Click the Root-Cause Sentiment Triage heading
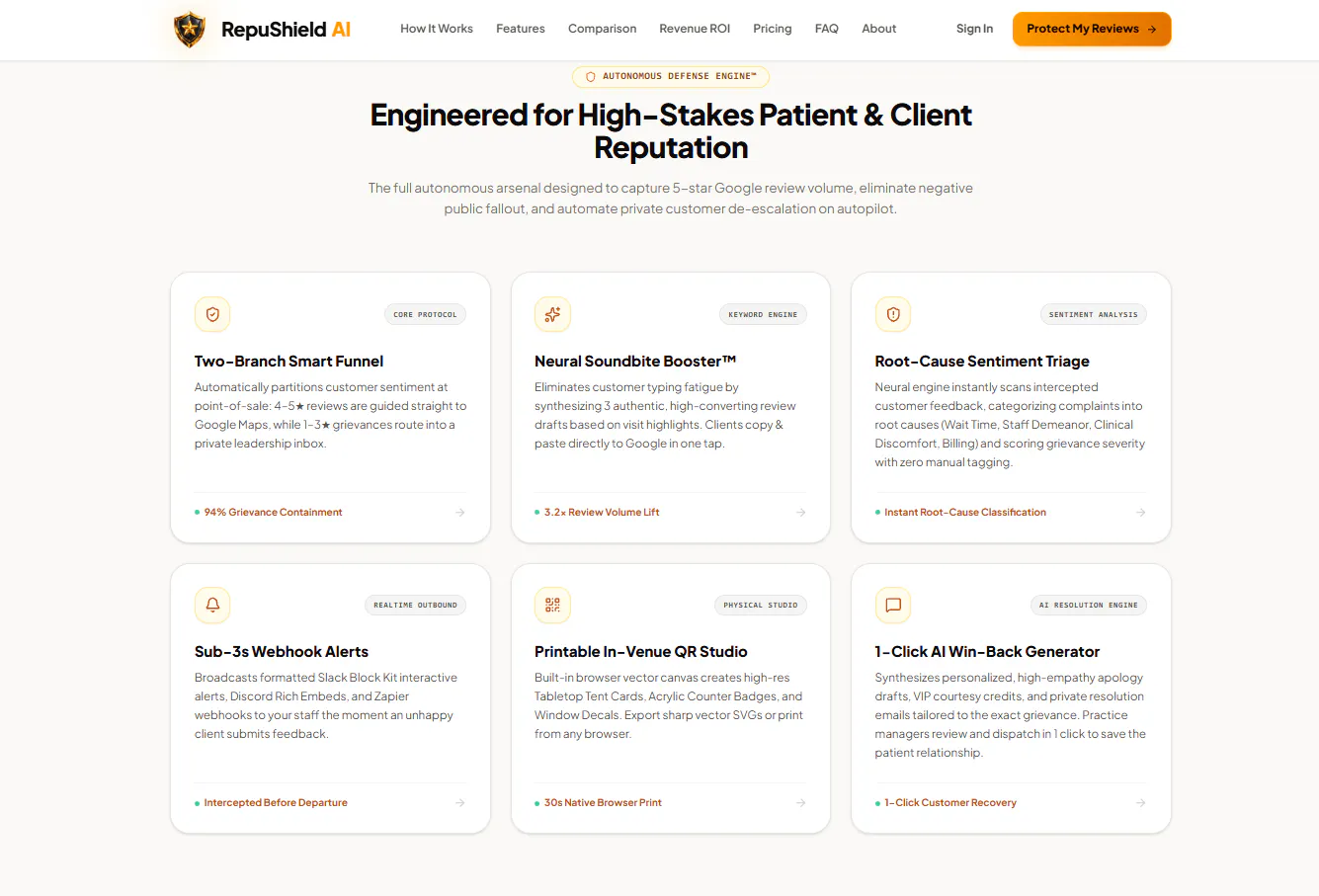Screen dimensions: 1319x896 click(982, 362)
